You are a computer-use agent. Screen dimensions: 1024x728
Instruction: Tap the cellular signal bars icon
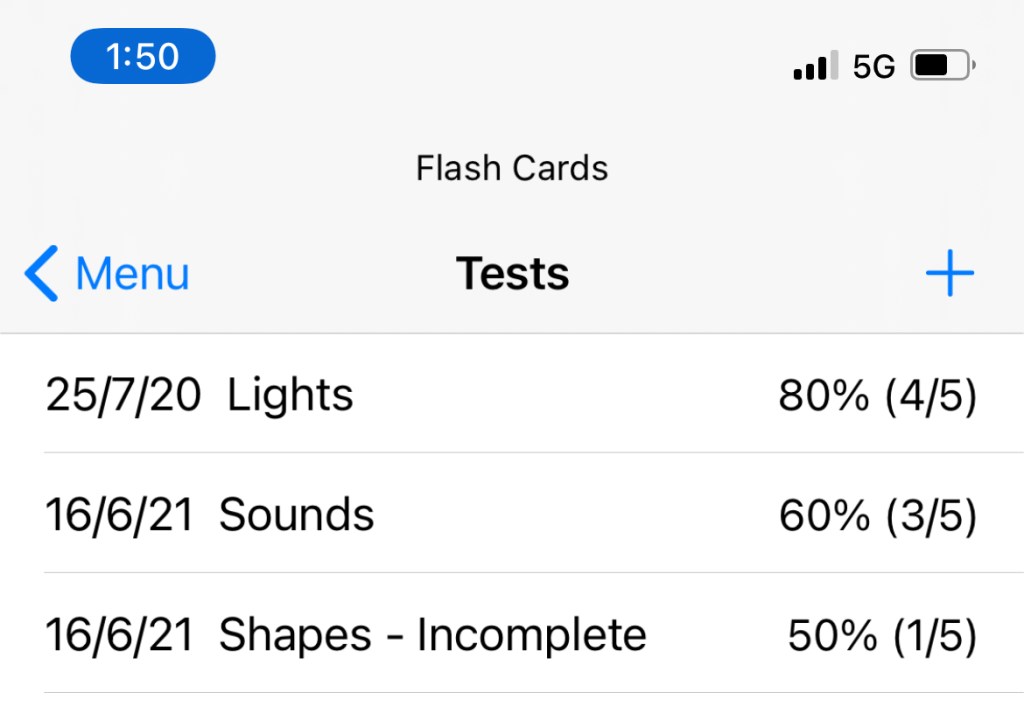tap(815, 68)
